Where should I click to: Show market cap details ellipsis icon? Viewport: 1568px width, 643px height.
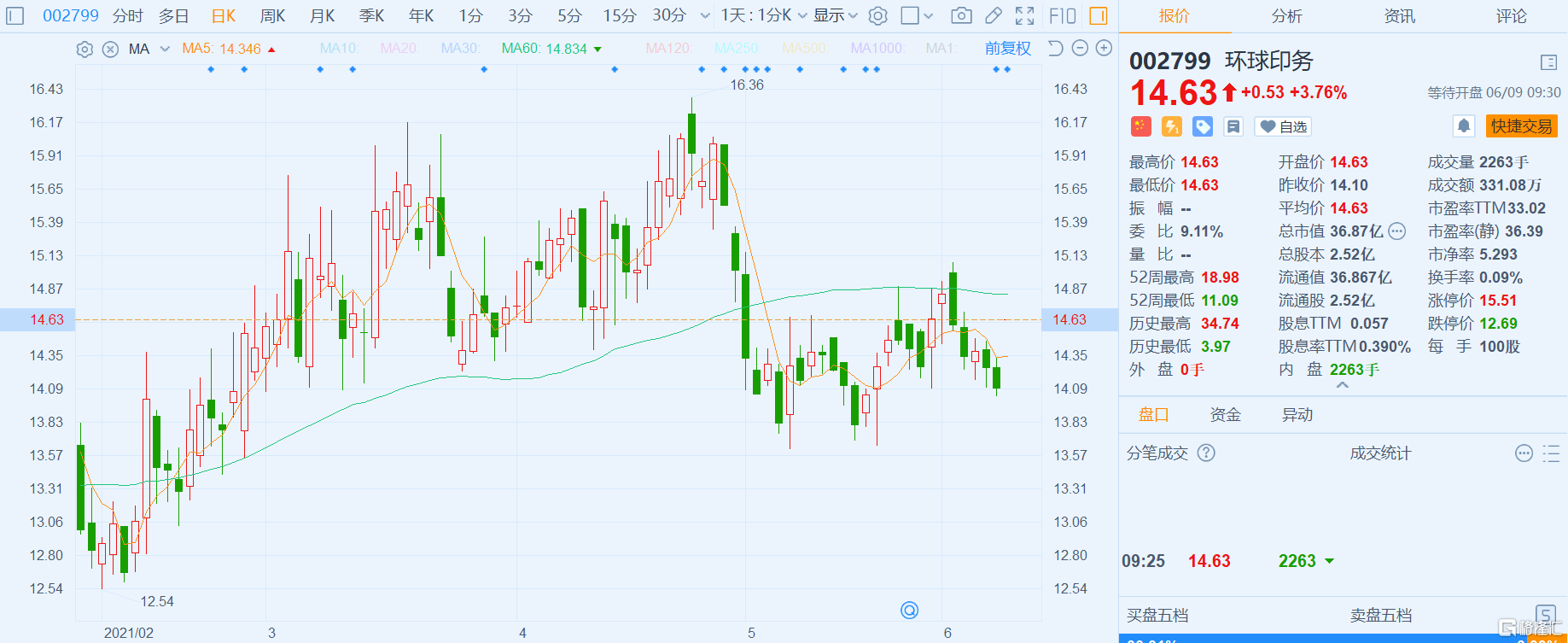1397,231
